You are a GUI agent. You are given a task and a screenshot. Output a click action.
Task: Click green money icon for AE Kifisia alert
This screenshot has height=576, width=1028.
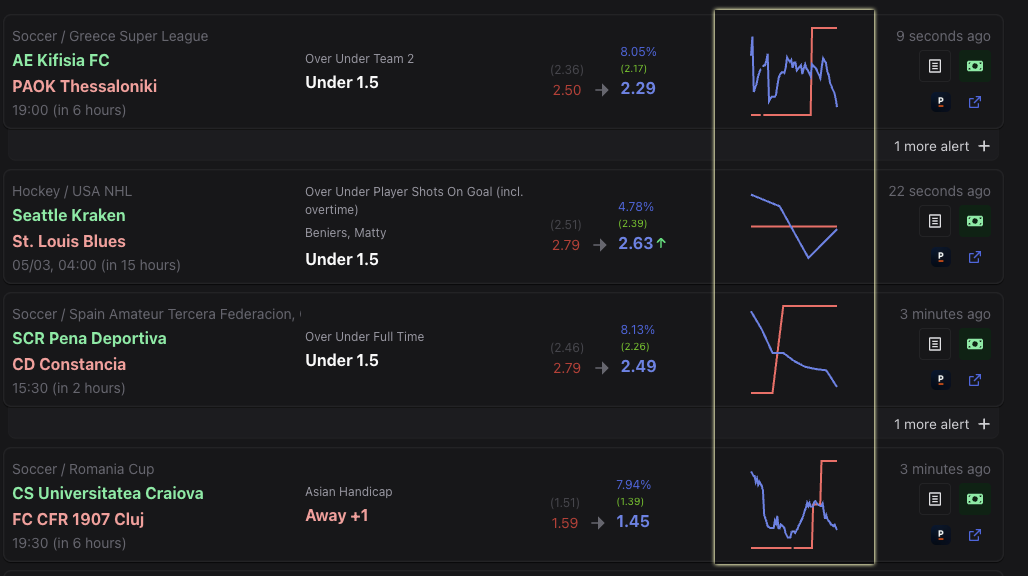coord(975,67)
